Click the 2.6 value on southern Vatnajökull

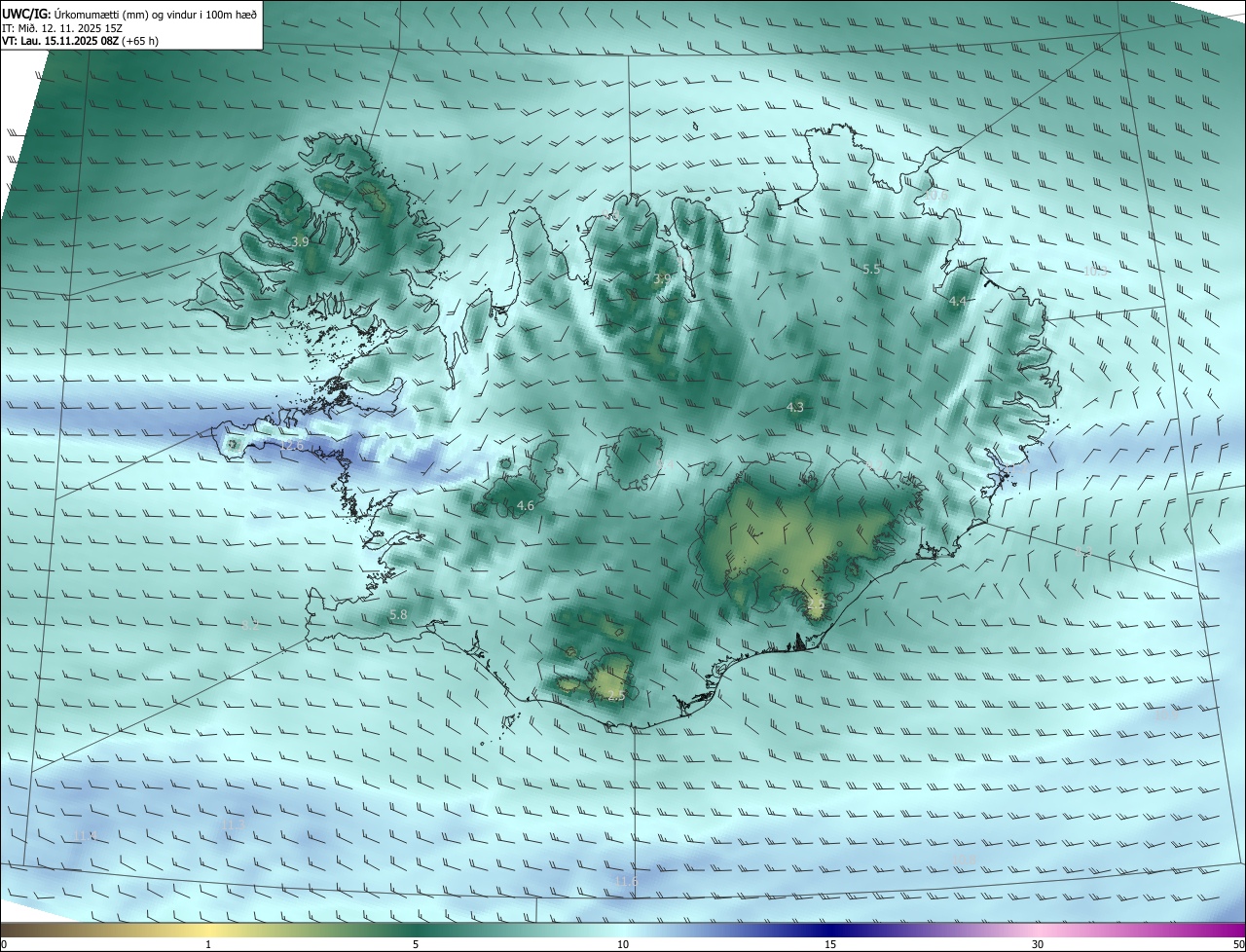(816, 604)
